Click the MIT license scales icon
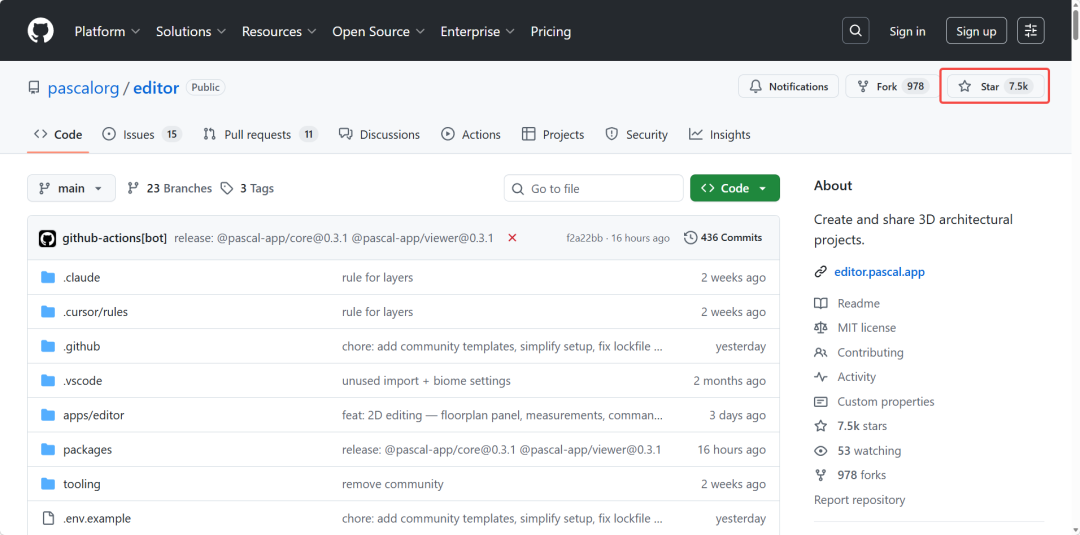 pyautogui.click(x=820, y=328)
